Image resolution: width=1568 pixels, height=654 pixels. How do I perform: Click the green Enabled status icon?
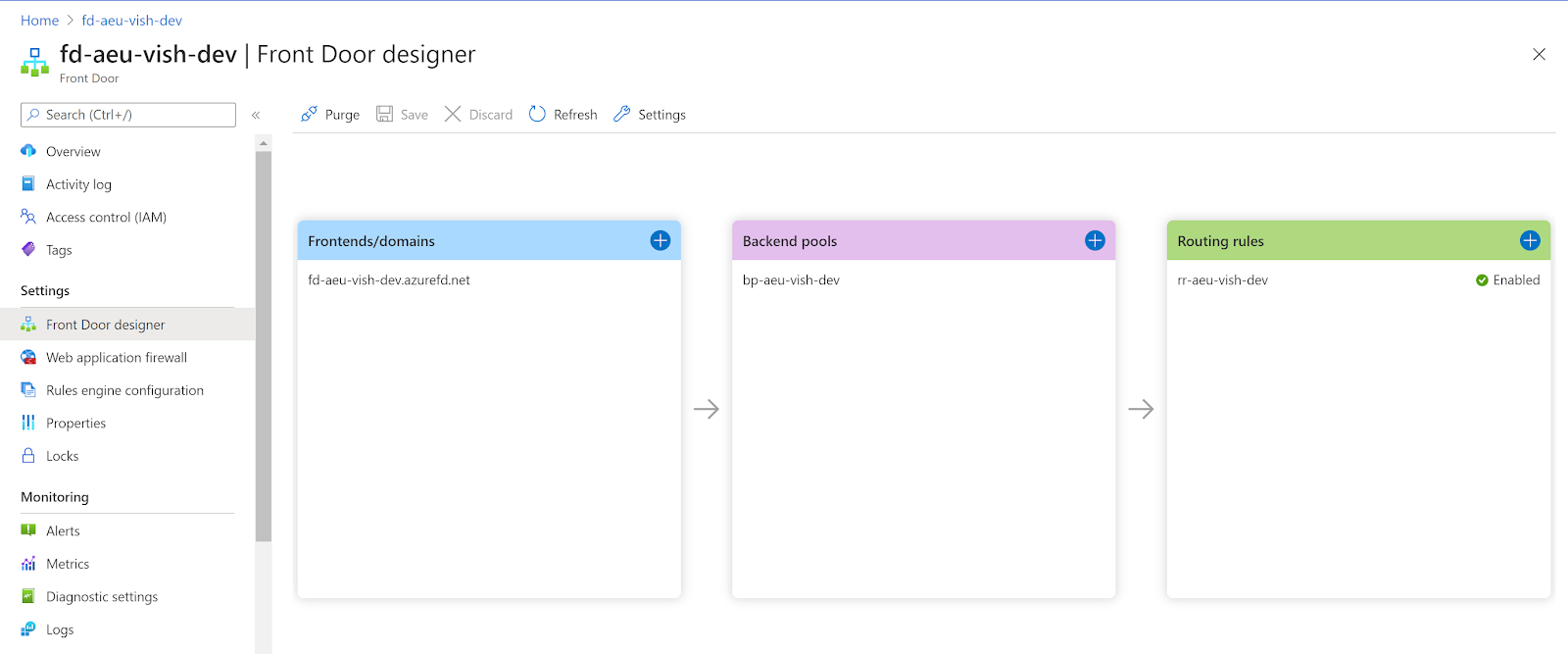(x=1482, y=280)
